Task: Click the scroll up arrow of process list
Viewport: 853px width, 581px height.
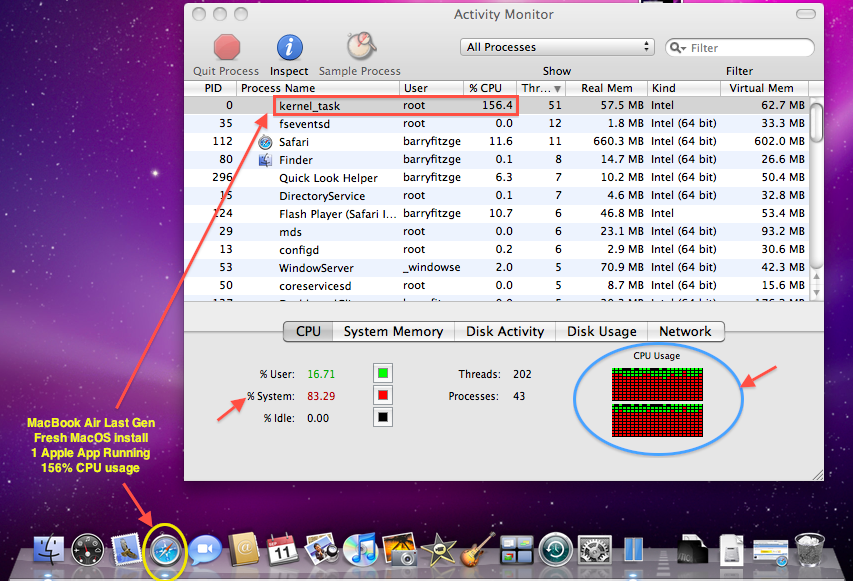Action: [x=816, y=276]
